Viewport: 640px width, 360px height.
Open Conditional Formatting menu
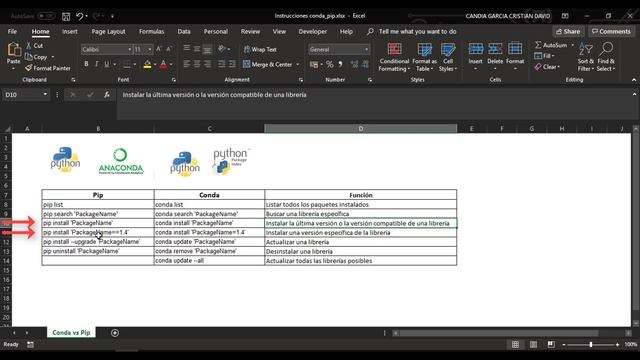394,57
